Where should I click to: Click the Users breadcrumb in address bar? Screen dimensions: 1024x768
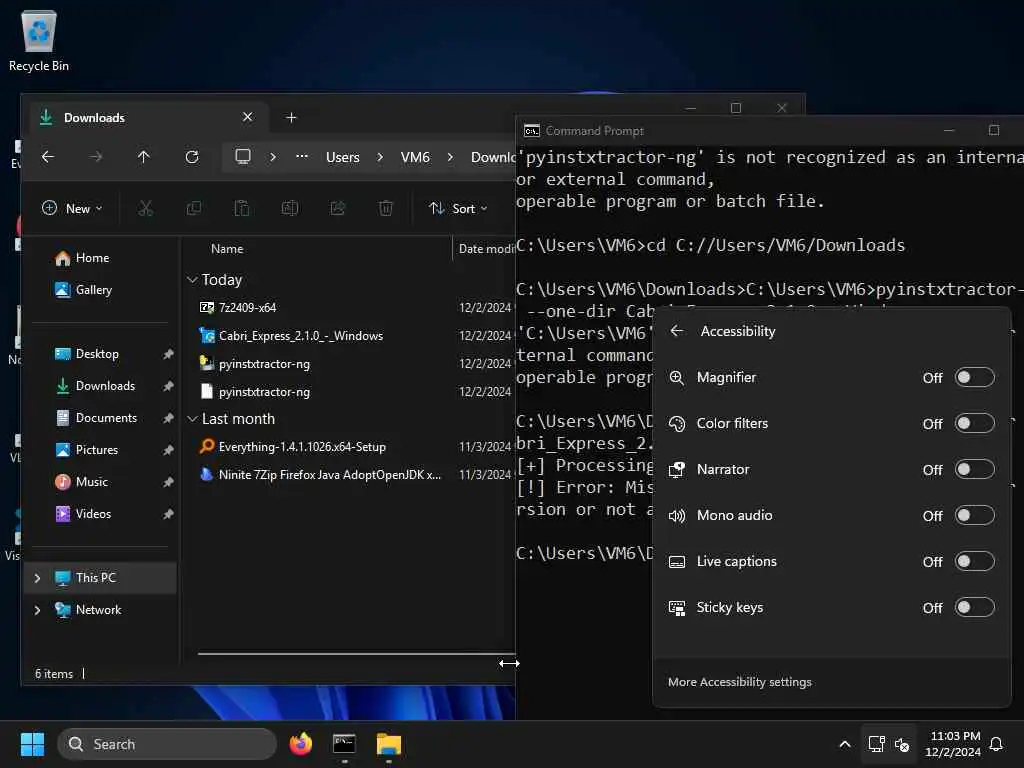[x=343, y=157]
